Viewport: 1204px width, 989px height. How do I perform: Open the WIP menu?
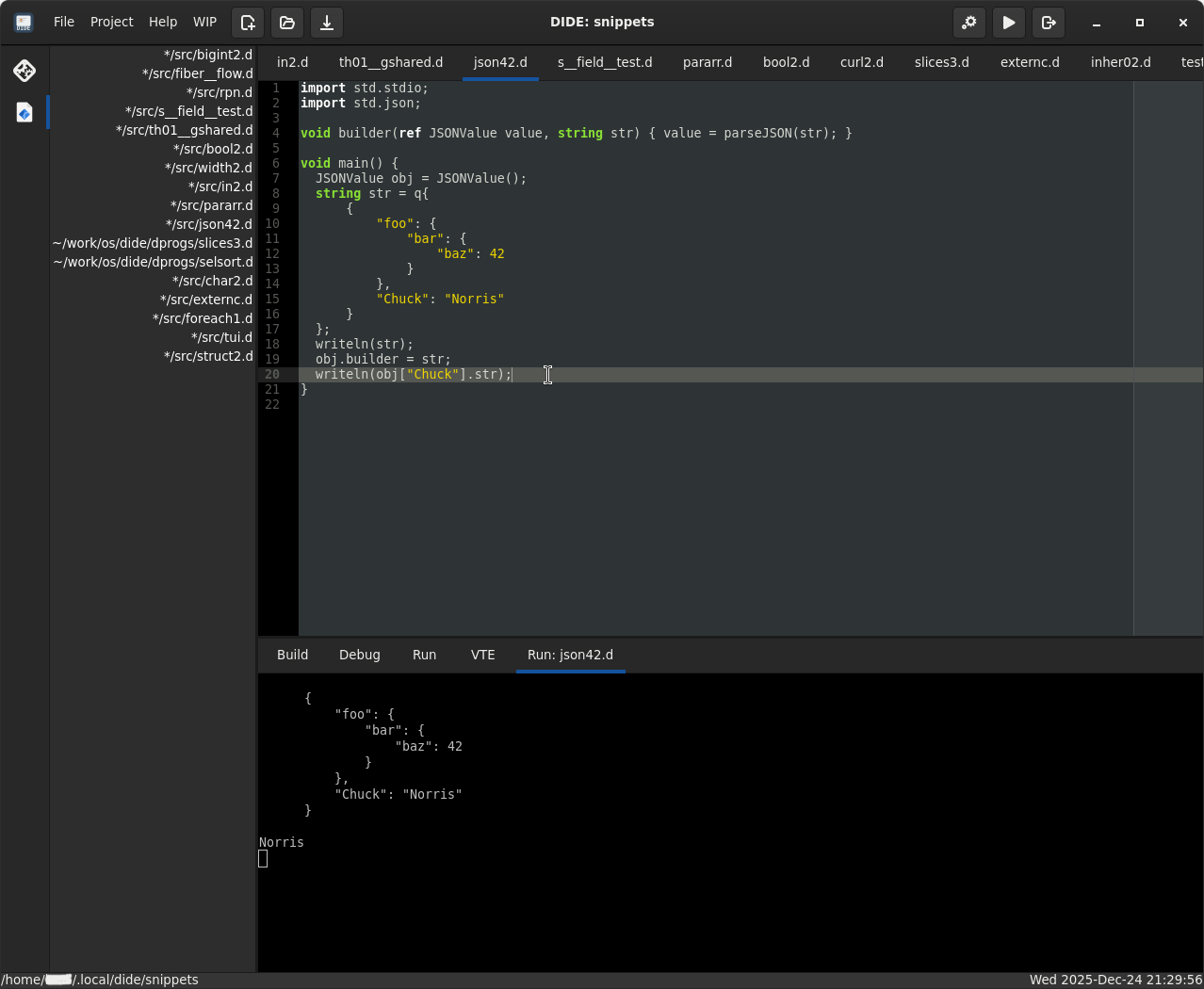click(x=204, y=22)
